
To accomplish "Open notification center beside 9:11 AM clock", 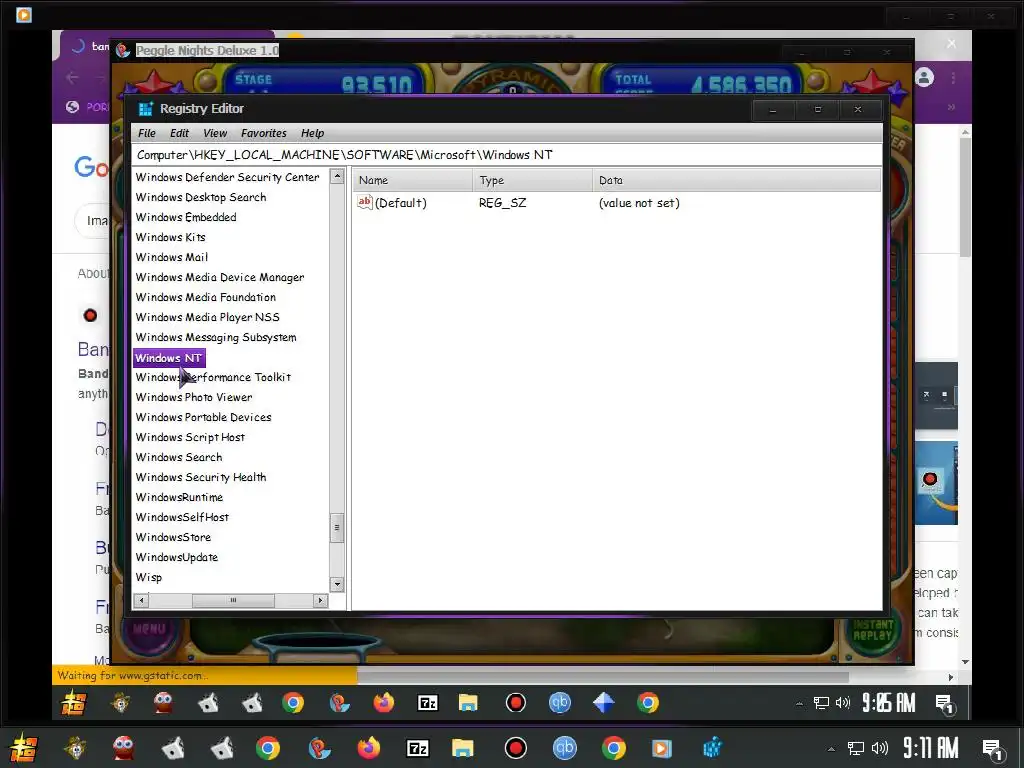I will click(x=993, y=749).
